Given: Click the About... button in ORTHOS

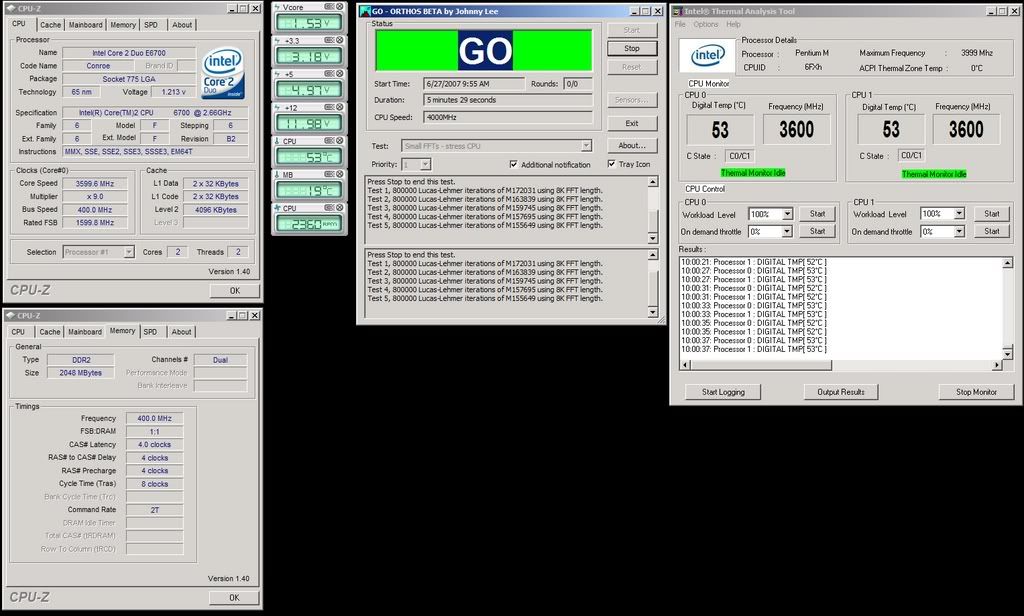Looking at the screenshot, I should pos(632,146).
